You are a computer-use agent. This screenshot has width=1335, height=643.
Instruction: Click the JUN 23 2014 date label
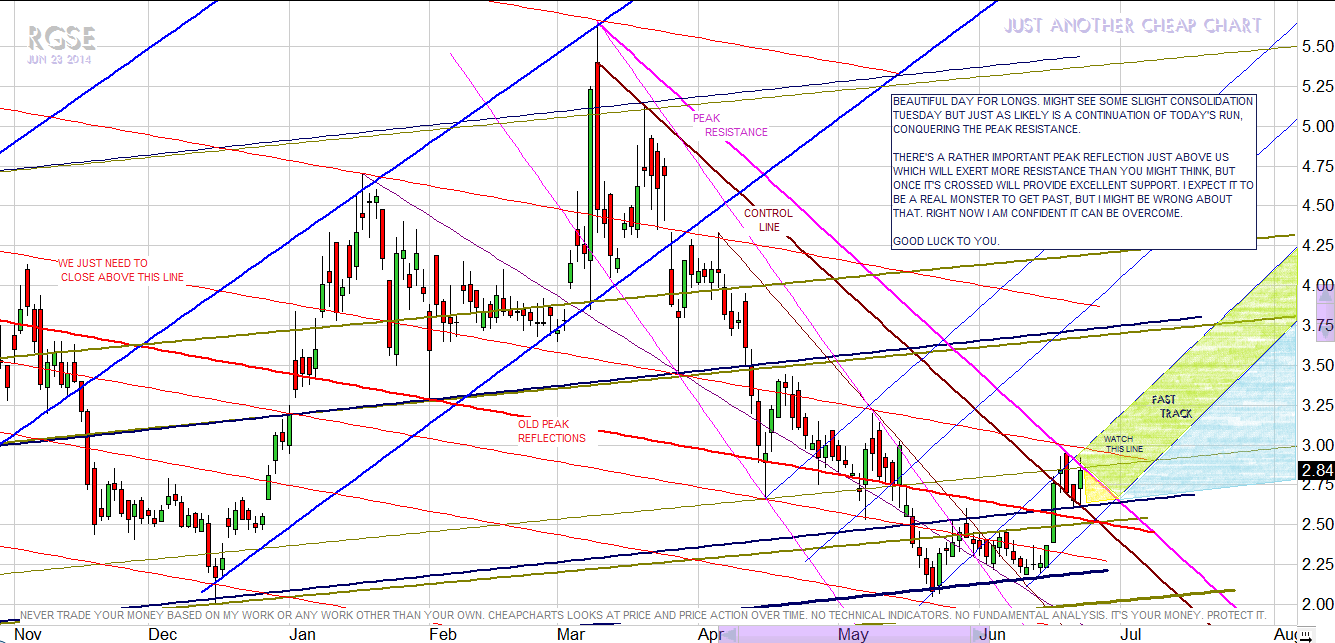click(x=62, y=60)
